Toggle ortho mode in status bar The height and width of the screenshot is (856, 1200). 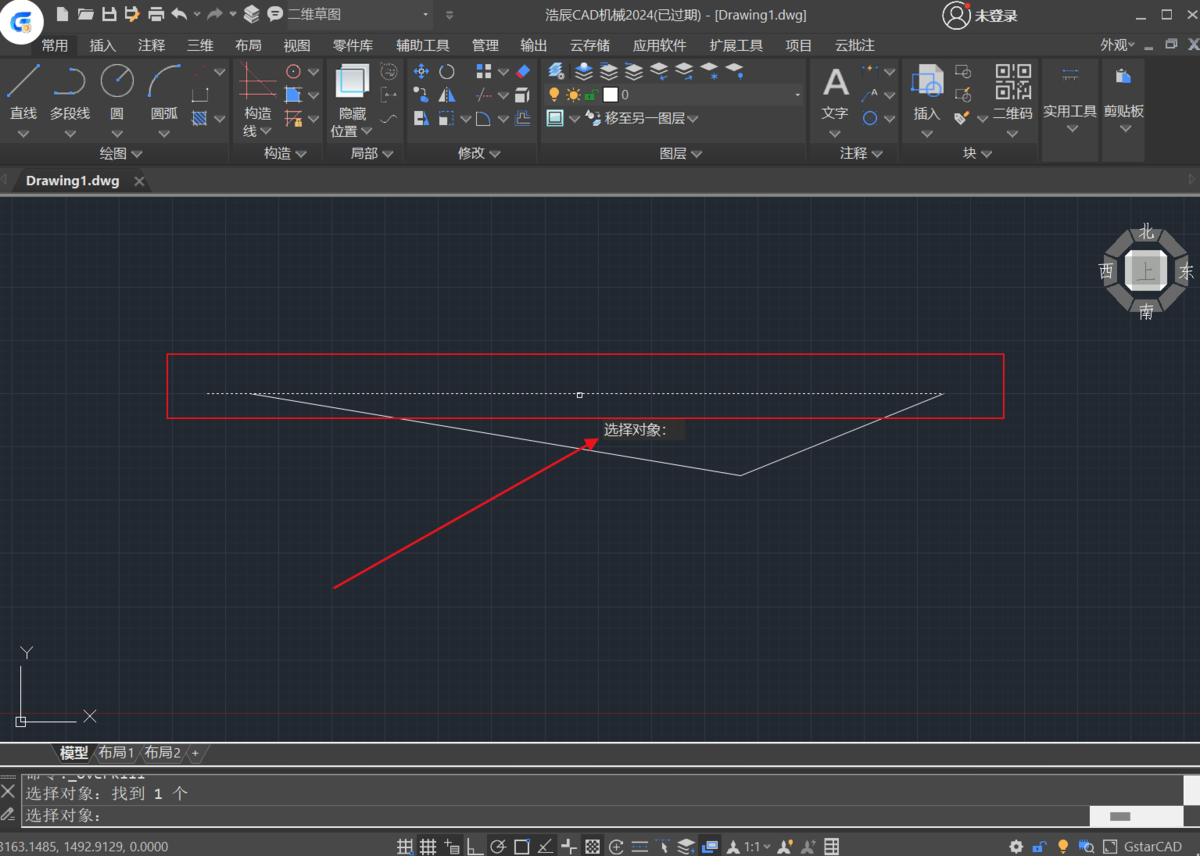475,847
